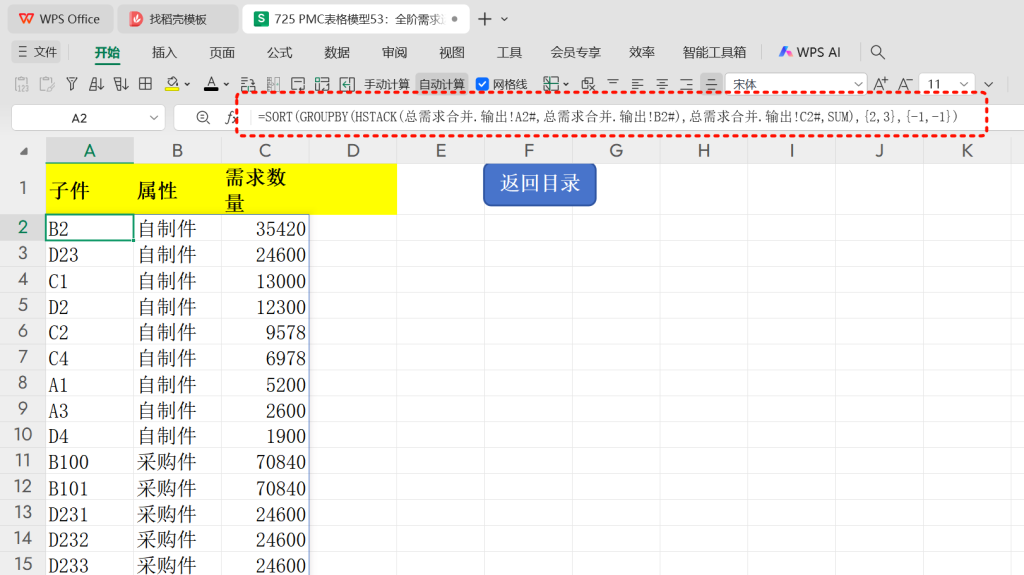Screen dimensions: 1024x575
Task: Click the wrap text cell icon
Action: pos(298,84)
